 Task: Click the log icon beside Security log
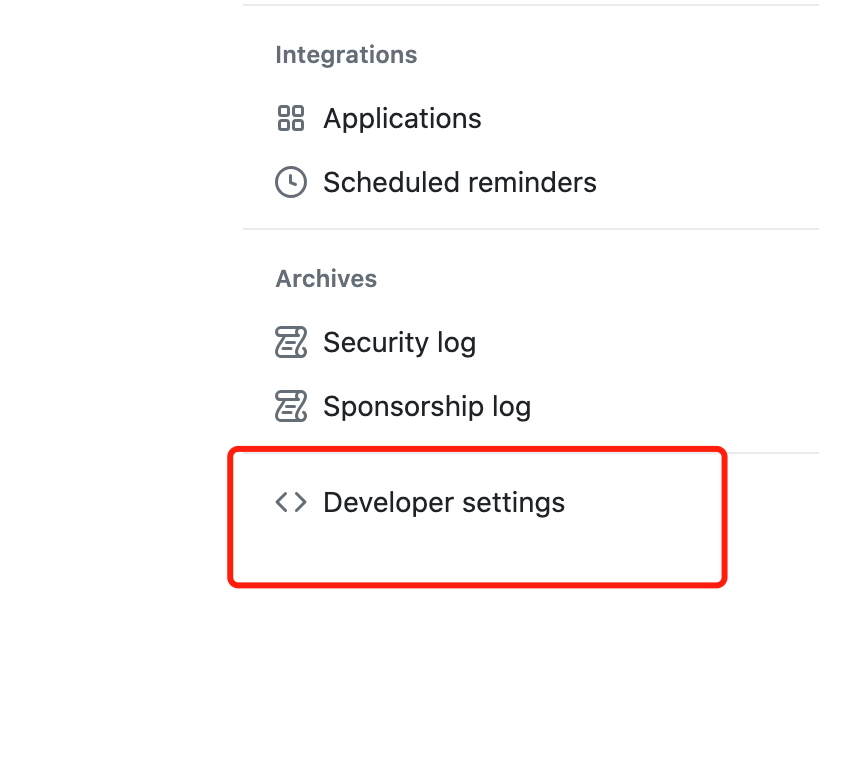pyautogui.click(x=290, y=343)
